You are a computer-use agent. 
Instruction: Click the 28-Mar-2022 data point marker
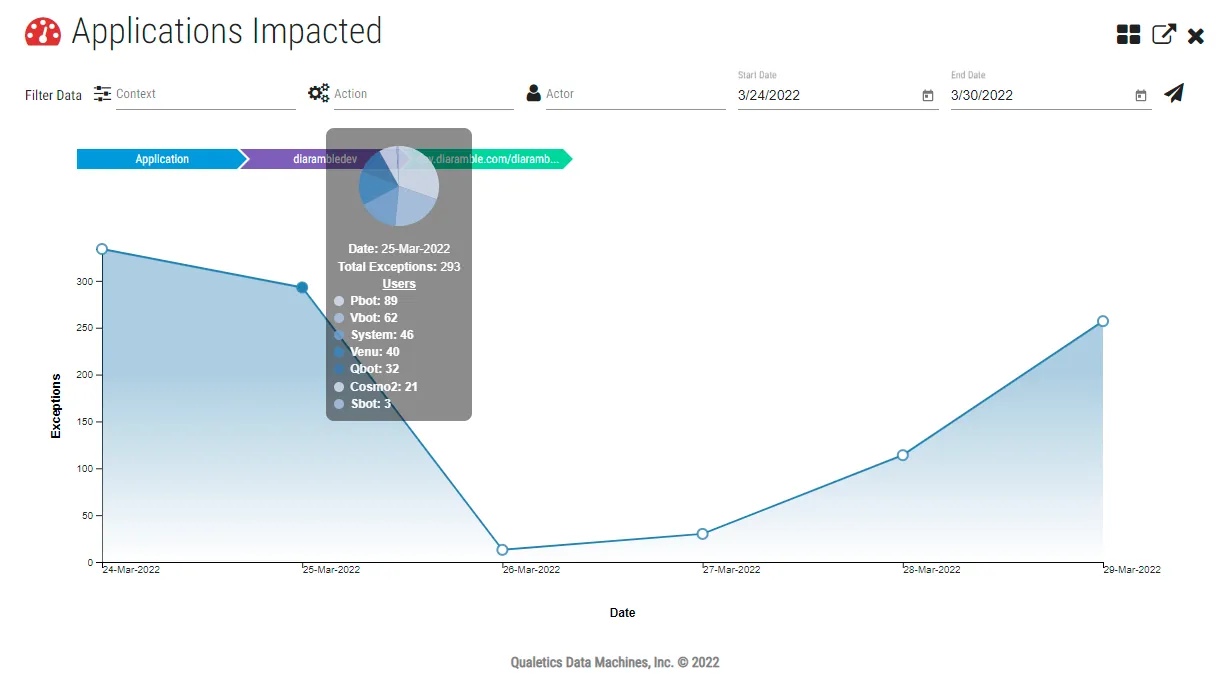tap(903, 455)
